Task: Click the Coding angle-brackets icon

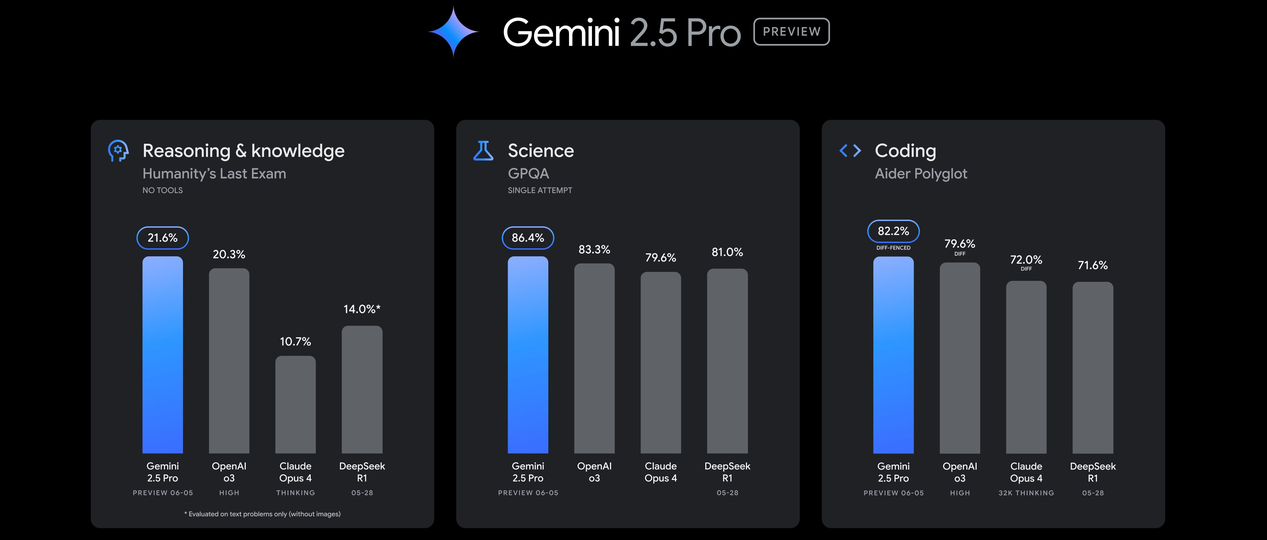Action: (x=850, y=151)
